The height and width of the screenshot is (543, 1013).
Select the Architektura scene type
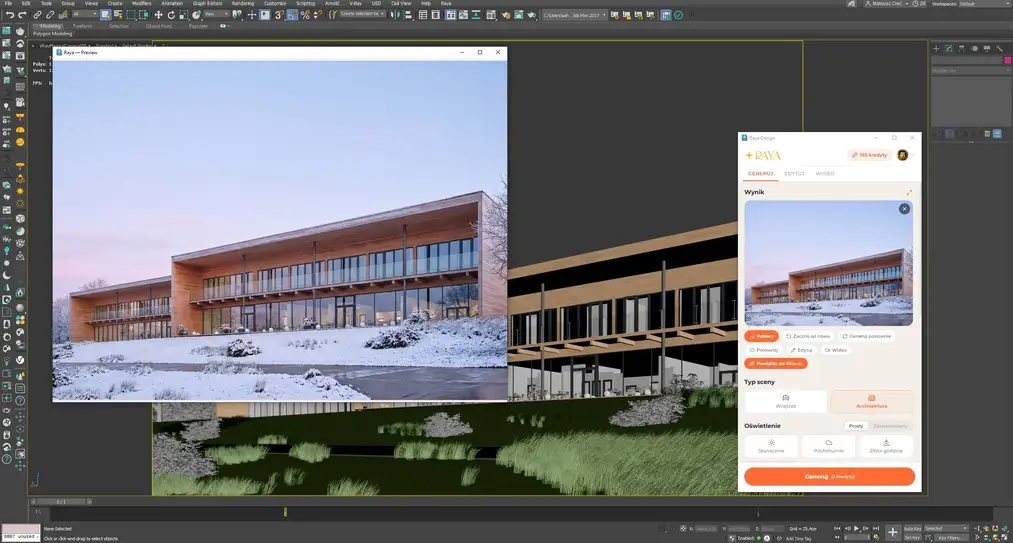[872, 401]
